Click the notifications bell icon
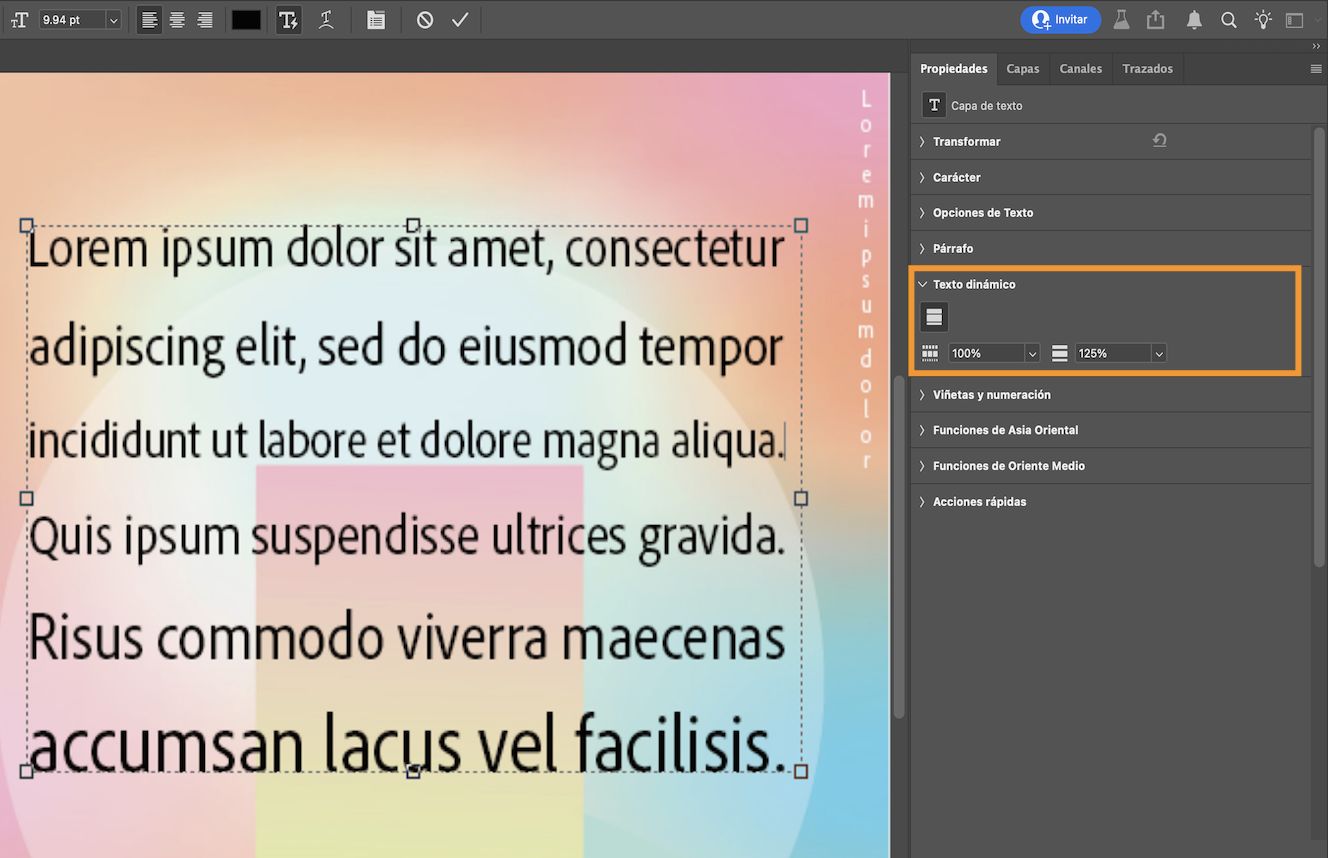Viewport: 1328px width, 858px height. pyautogui.click(x=1194, y=19)
